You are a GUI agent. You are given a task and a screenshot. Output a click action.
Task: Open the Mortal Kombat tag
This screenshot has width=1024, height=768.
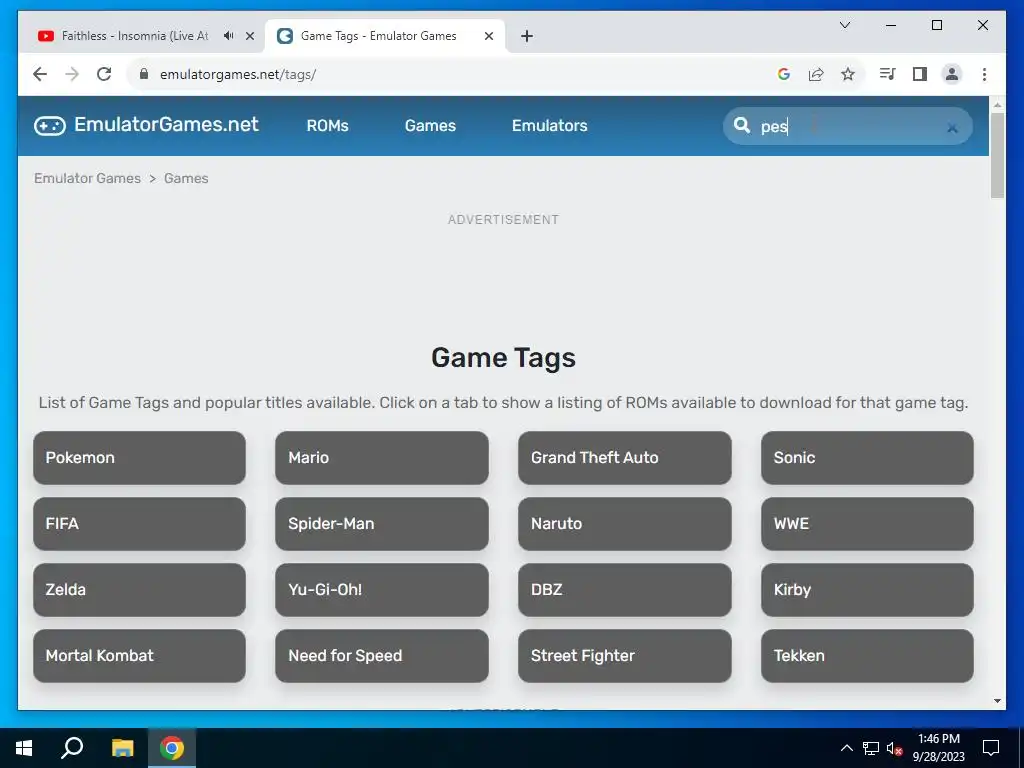140,656
